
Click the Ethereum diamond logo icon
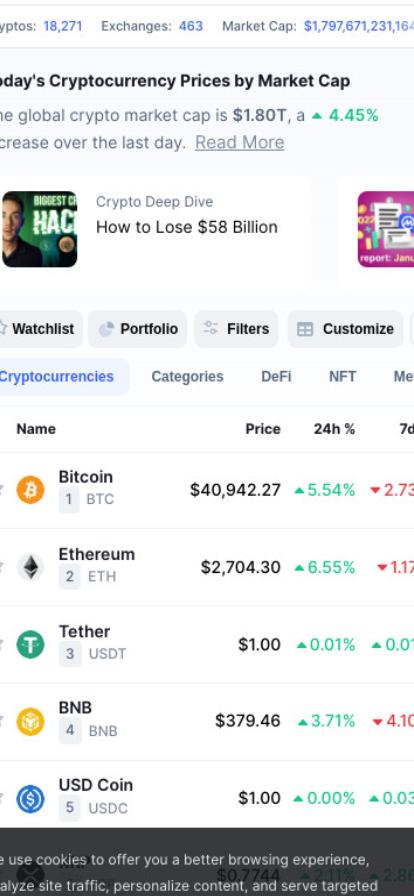point(30,567)
